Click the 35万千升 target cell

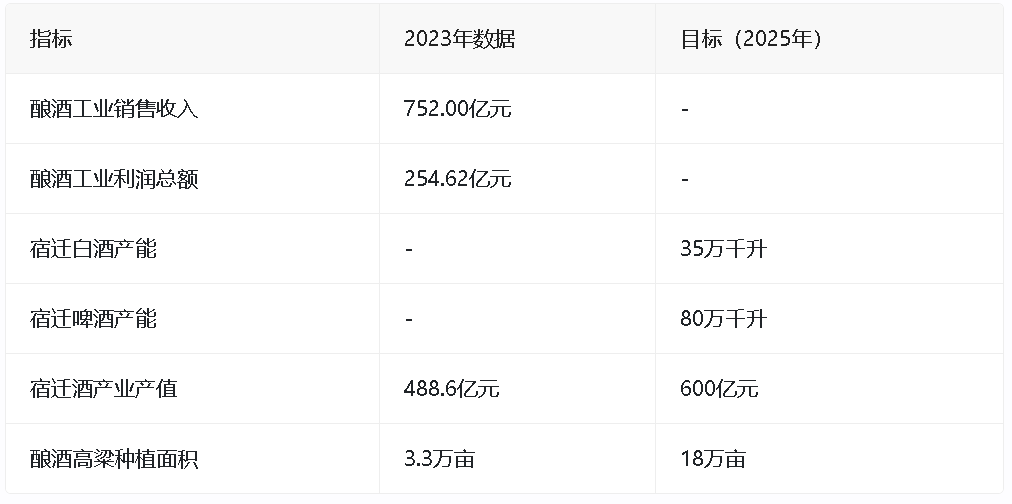[x=722, y=249]
